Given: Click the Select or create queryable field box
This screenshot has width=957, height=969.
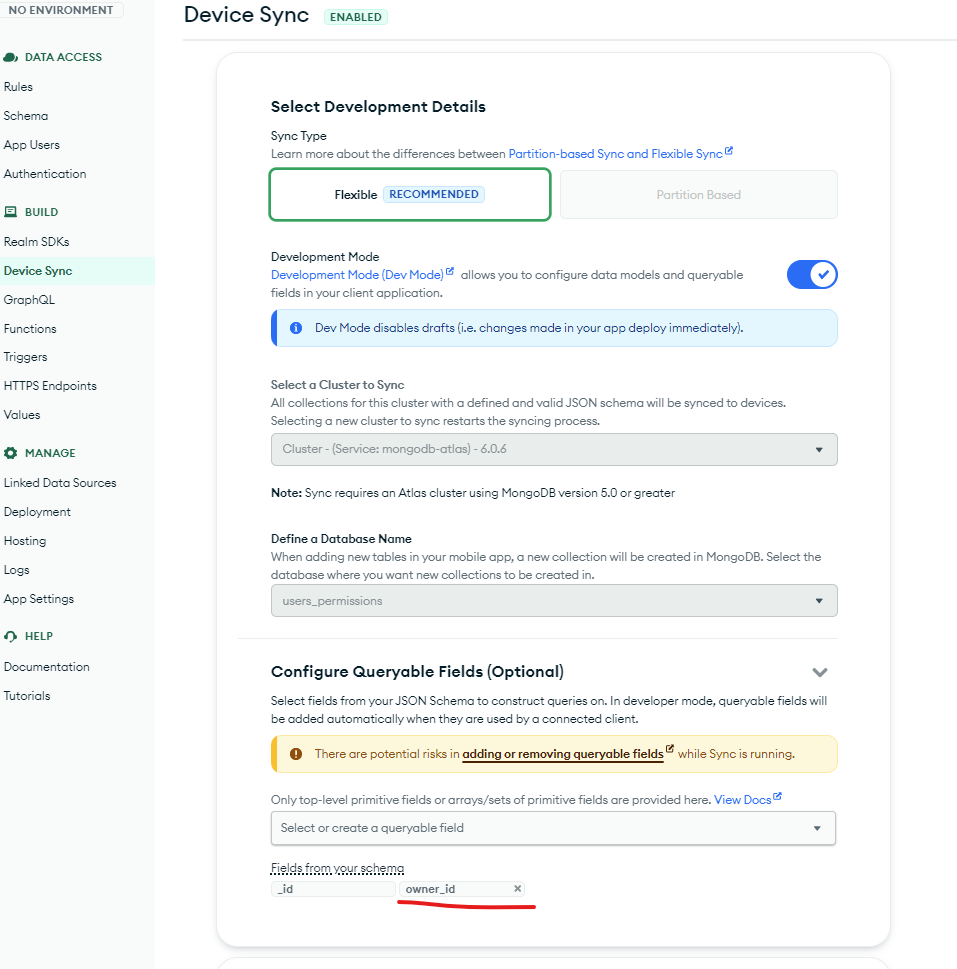Looking at the screenshot, I should pos(553,828).
